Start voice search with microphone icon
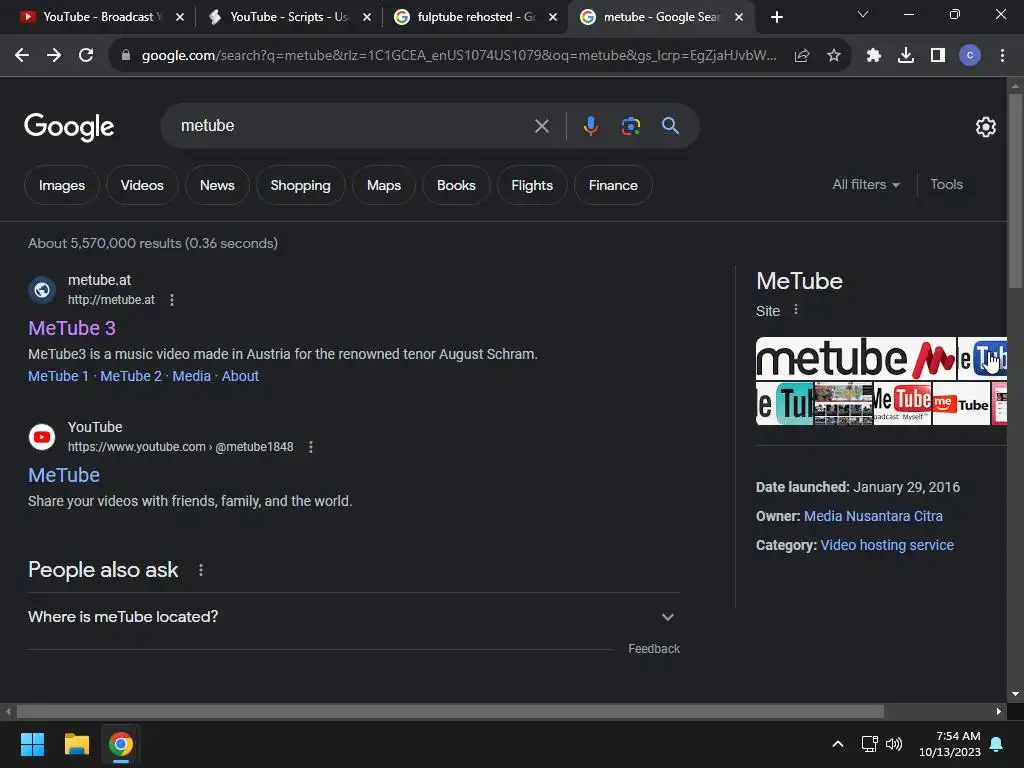 (x=590, y=126)
